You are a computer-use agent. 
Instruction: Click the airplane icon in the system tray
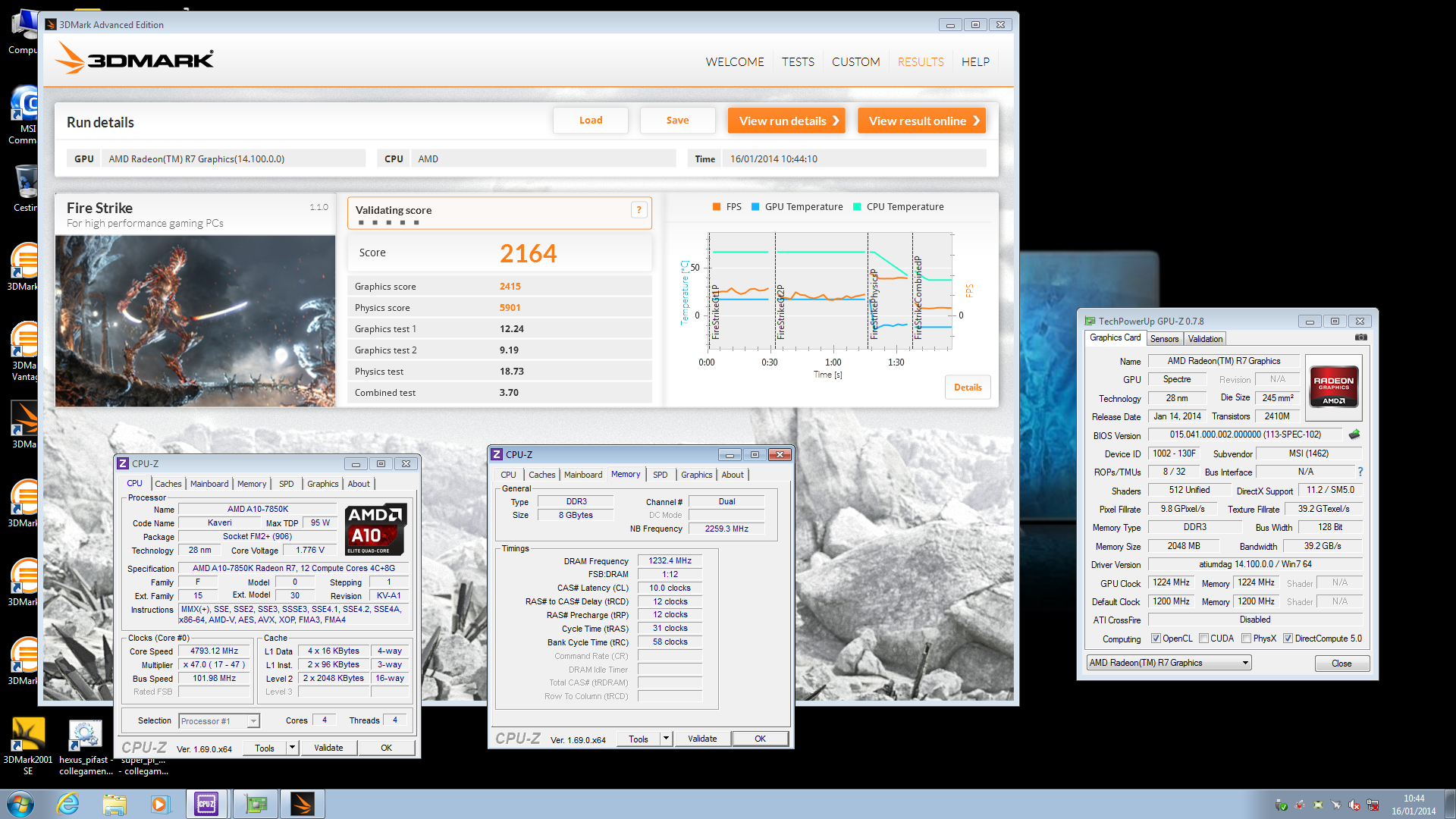(1336, 805)
